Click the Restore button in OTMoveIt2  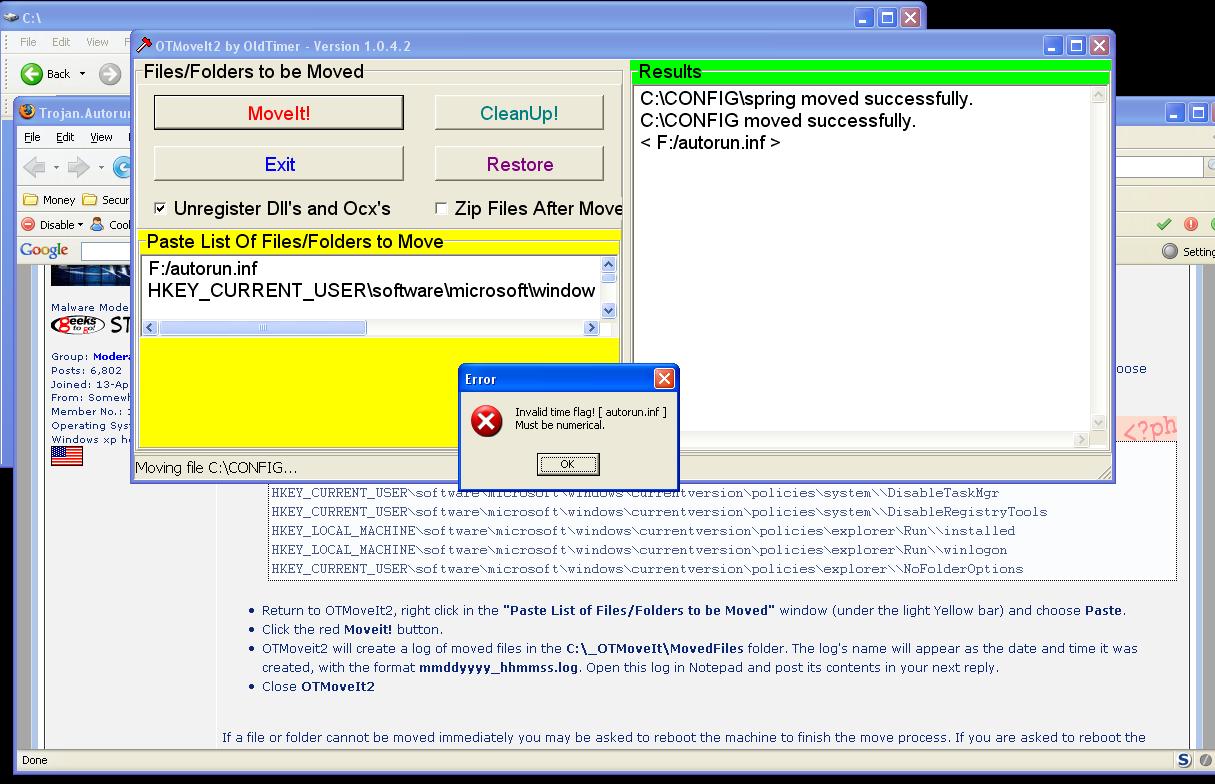tap(519, 164)
